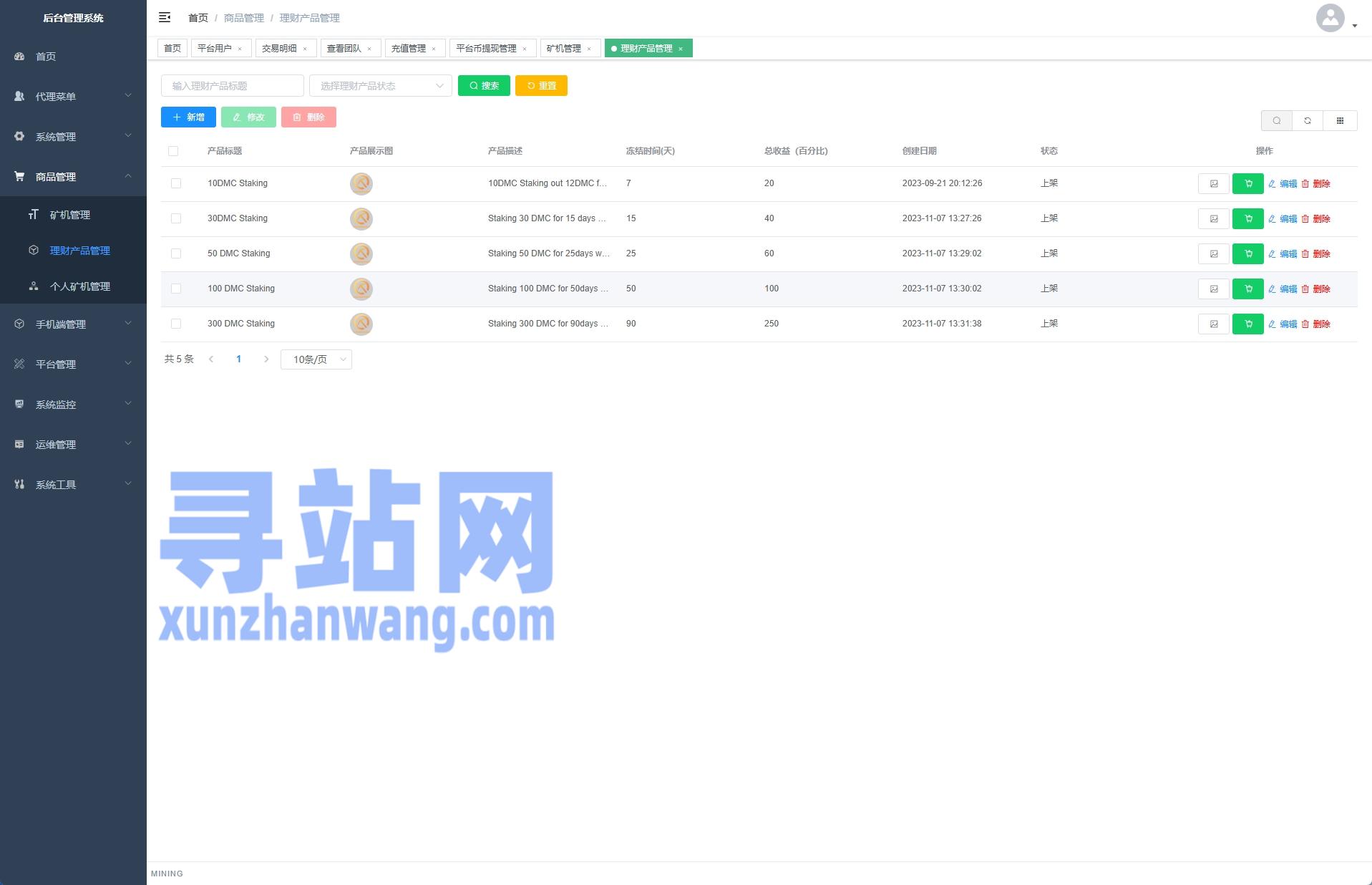Check the 100 DMC Staking row checkbox
This screenshot has width=1372, height=885.
tap(176, 289)
